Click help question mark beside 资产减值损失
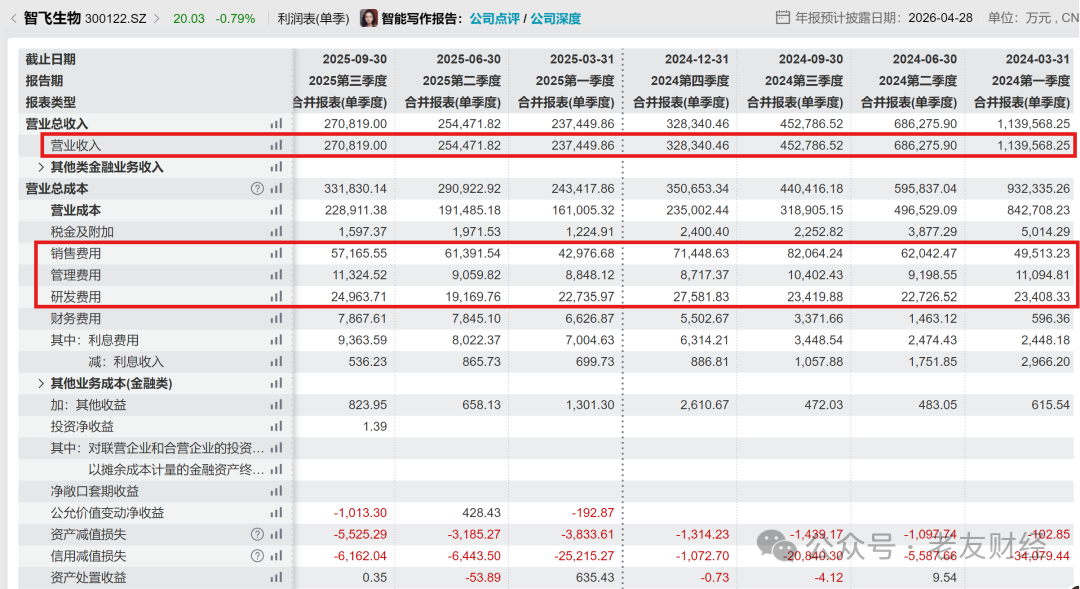 click(x=257, y=535)
